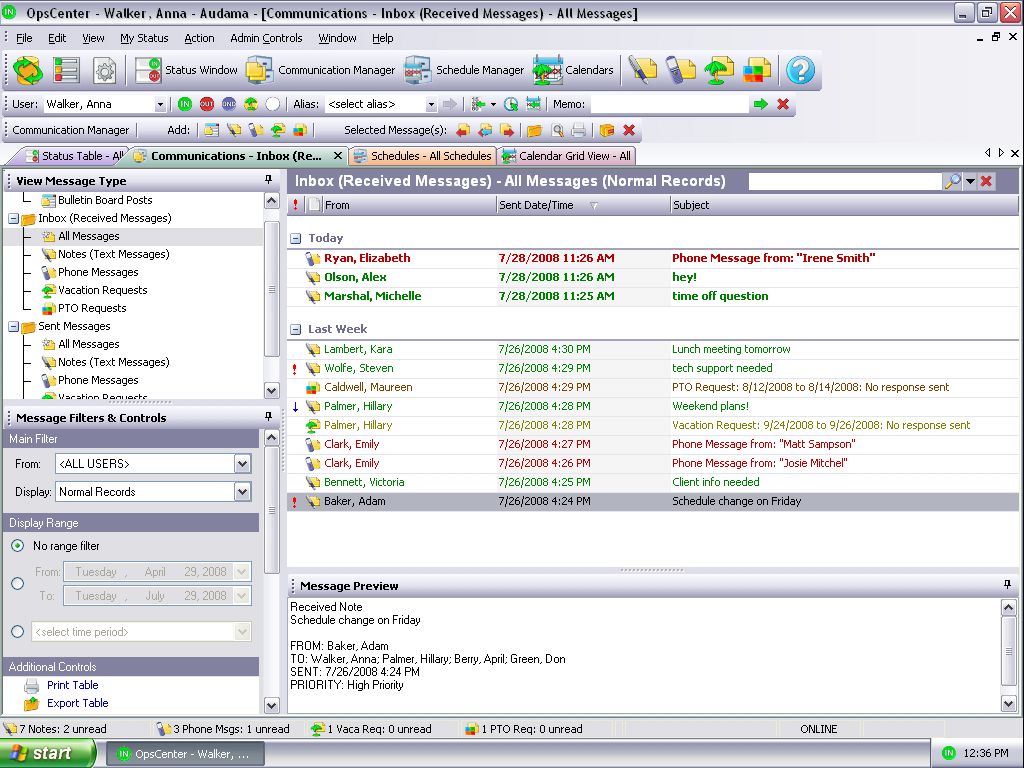Set status with the green IN icon
Screen dimensions: 1024x768
coord(185,104)
